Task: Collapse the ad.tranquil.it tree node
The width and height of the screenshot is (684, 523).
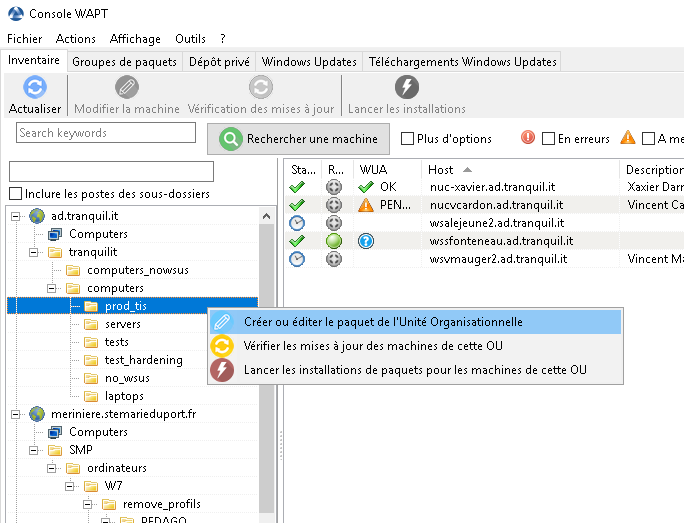Action: [x=15, y=216]
